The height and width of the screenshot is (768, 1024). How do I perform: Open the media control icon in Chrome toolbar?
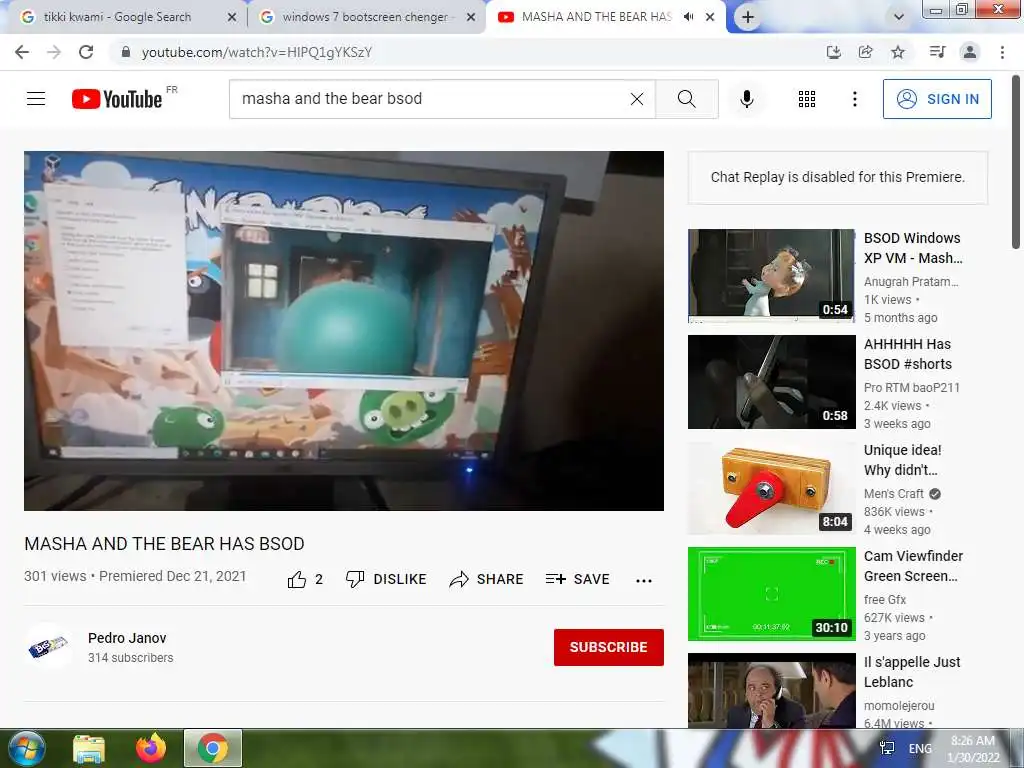[937, 52]
